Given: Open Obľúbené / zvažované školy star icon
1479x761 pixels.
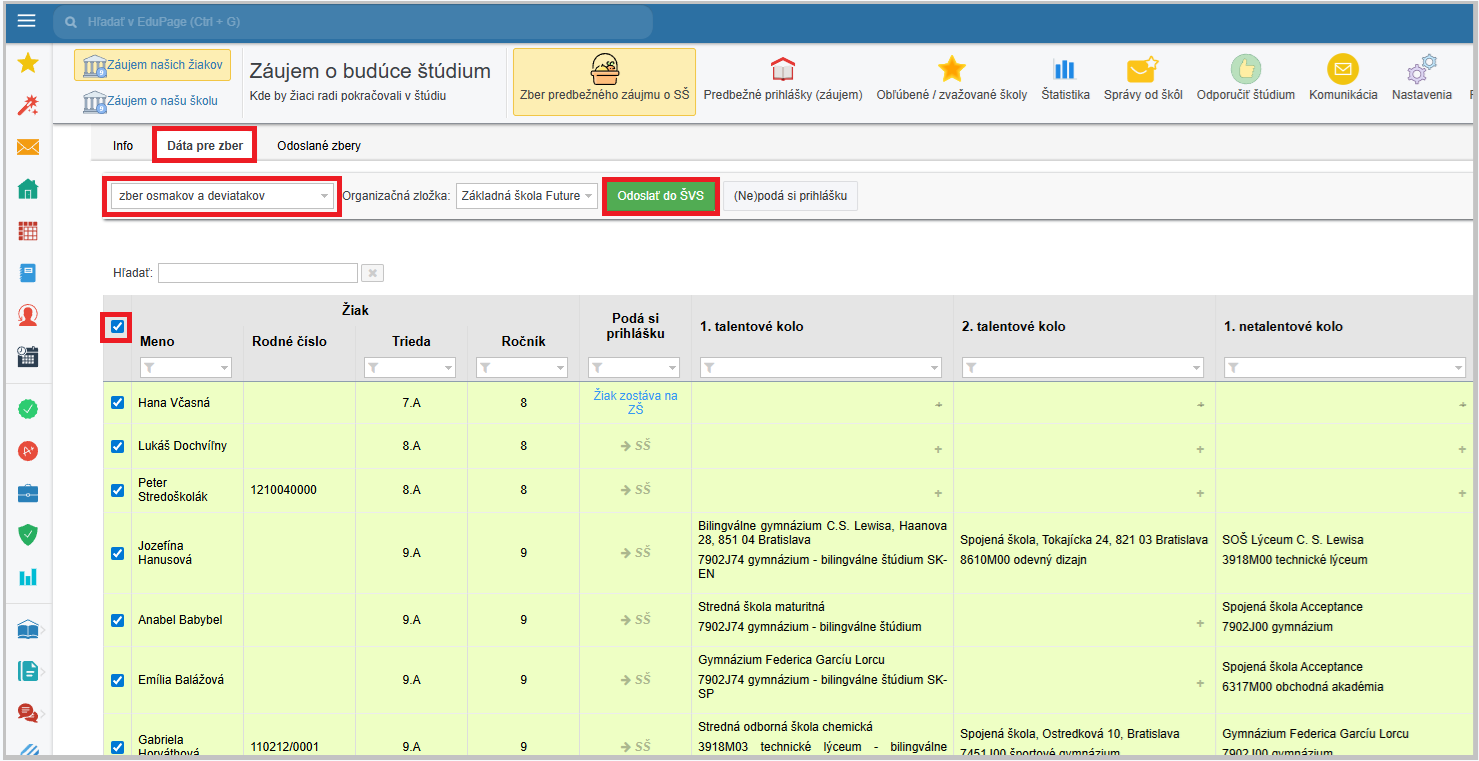Looking at the screenshot, I should tap(951, 70).
